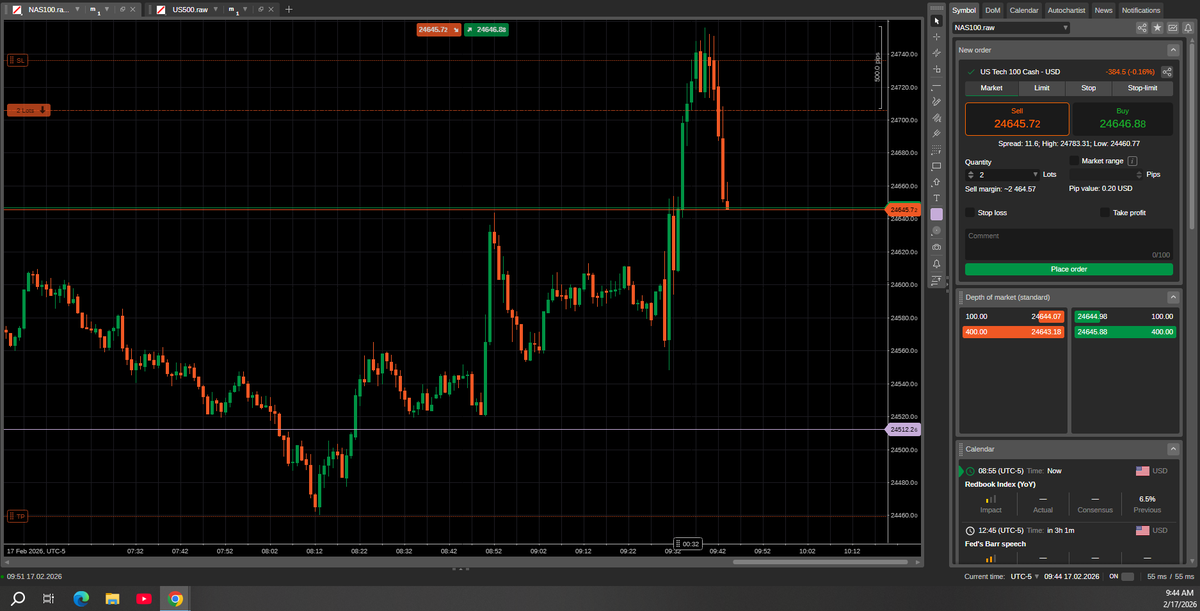
Task: Select the cursor pointer tool
Action: coord(936,20)
